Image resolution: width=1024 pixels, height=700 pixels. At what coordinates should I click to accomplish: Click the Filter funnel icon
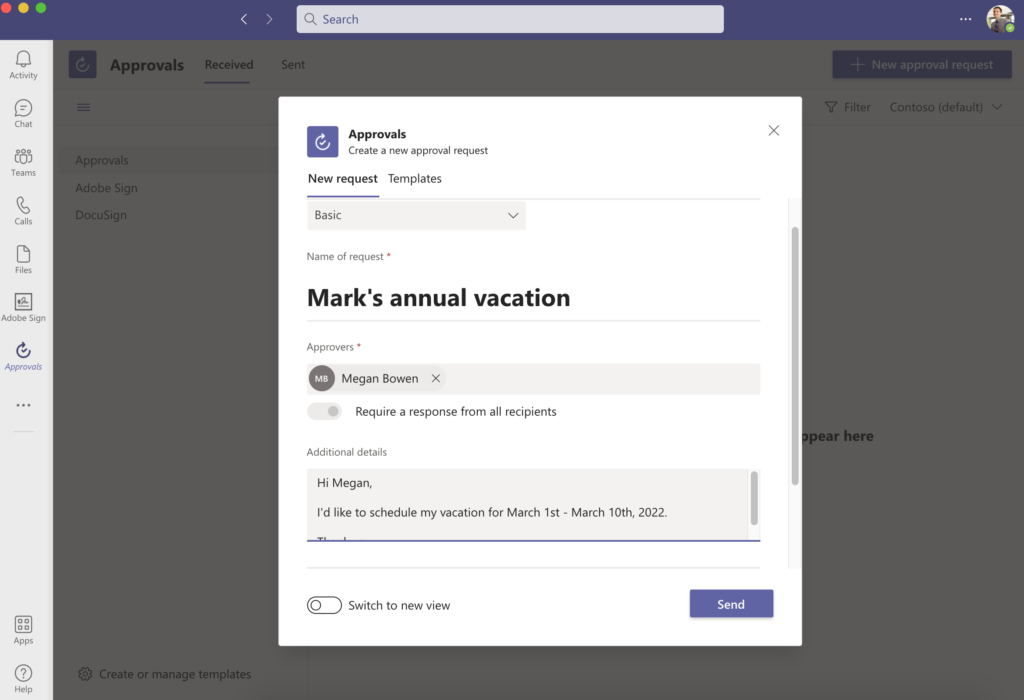831,107
